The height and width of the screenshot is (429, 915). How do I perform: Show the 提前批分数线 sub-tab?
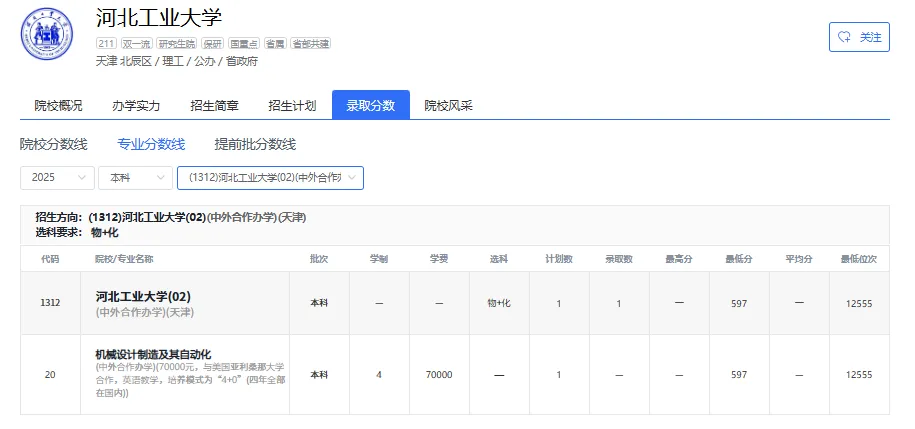255,144
